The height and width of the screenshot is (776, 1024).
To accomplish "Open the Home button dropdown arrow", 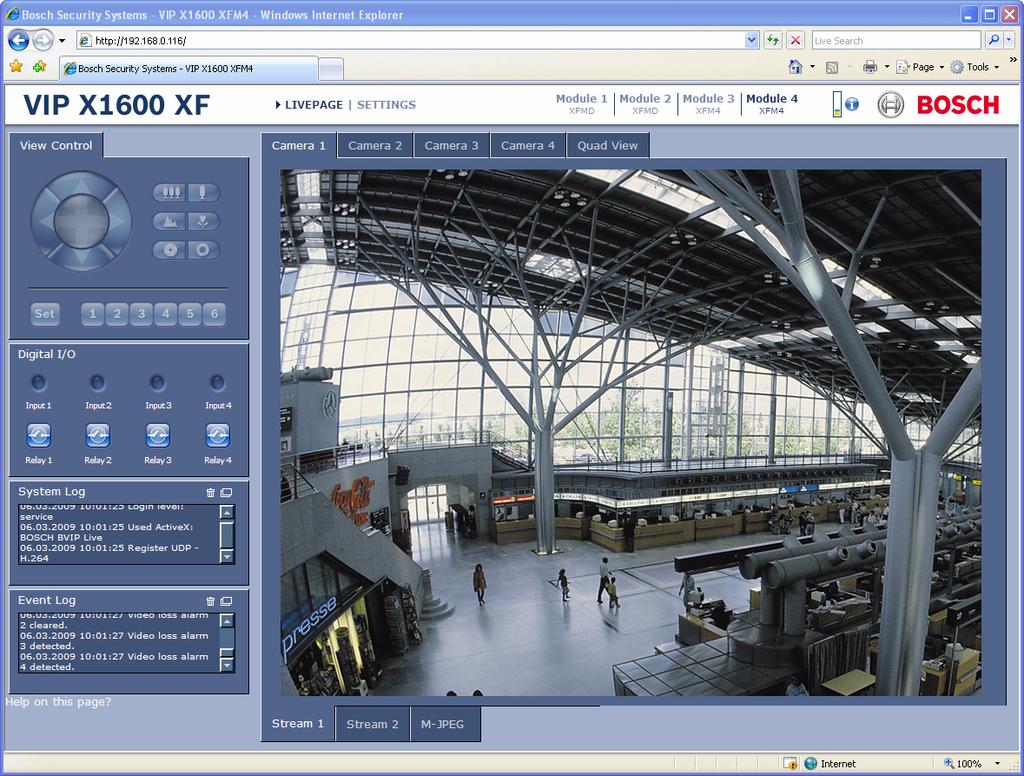I will (812, 67).
